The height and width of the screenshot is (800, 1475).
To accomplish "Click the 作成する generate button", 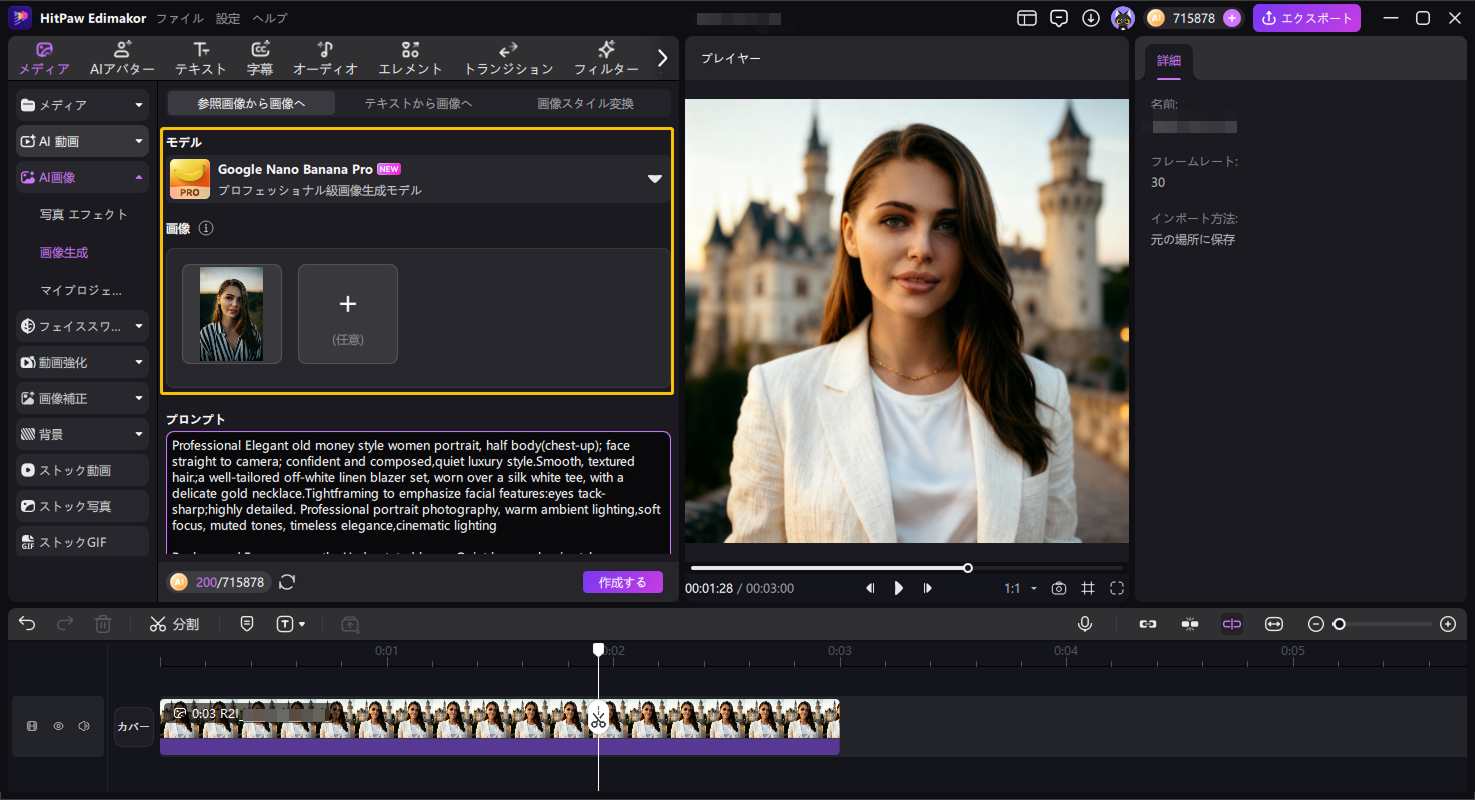I will (622, 582).
